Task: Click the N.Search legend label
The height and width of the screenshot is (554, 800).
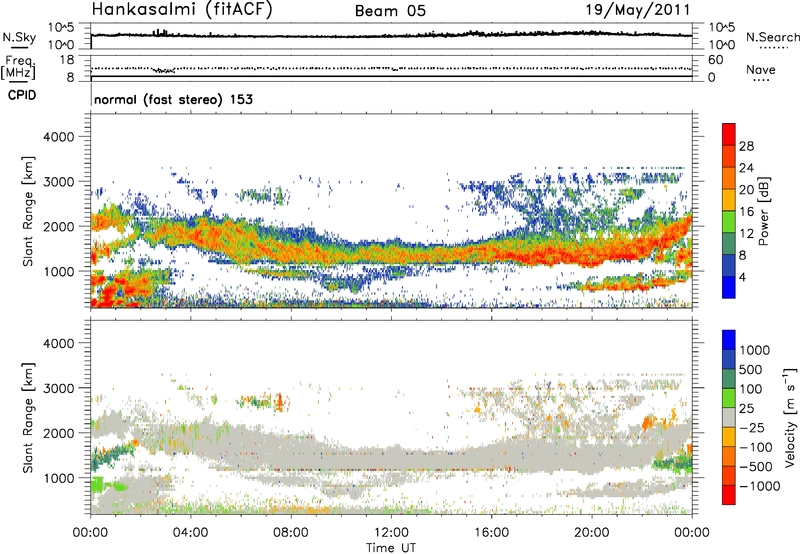Action: click(x=772, y=37)
